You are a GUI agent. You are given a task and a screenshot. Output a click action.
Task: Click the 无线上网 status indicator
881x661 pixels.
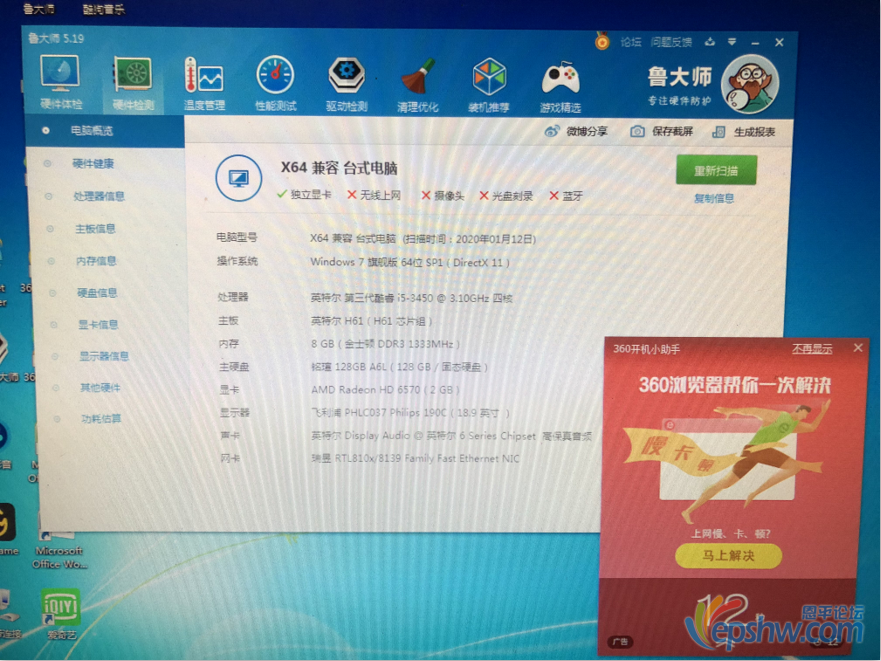(x=374, y=195)
